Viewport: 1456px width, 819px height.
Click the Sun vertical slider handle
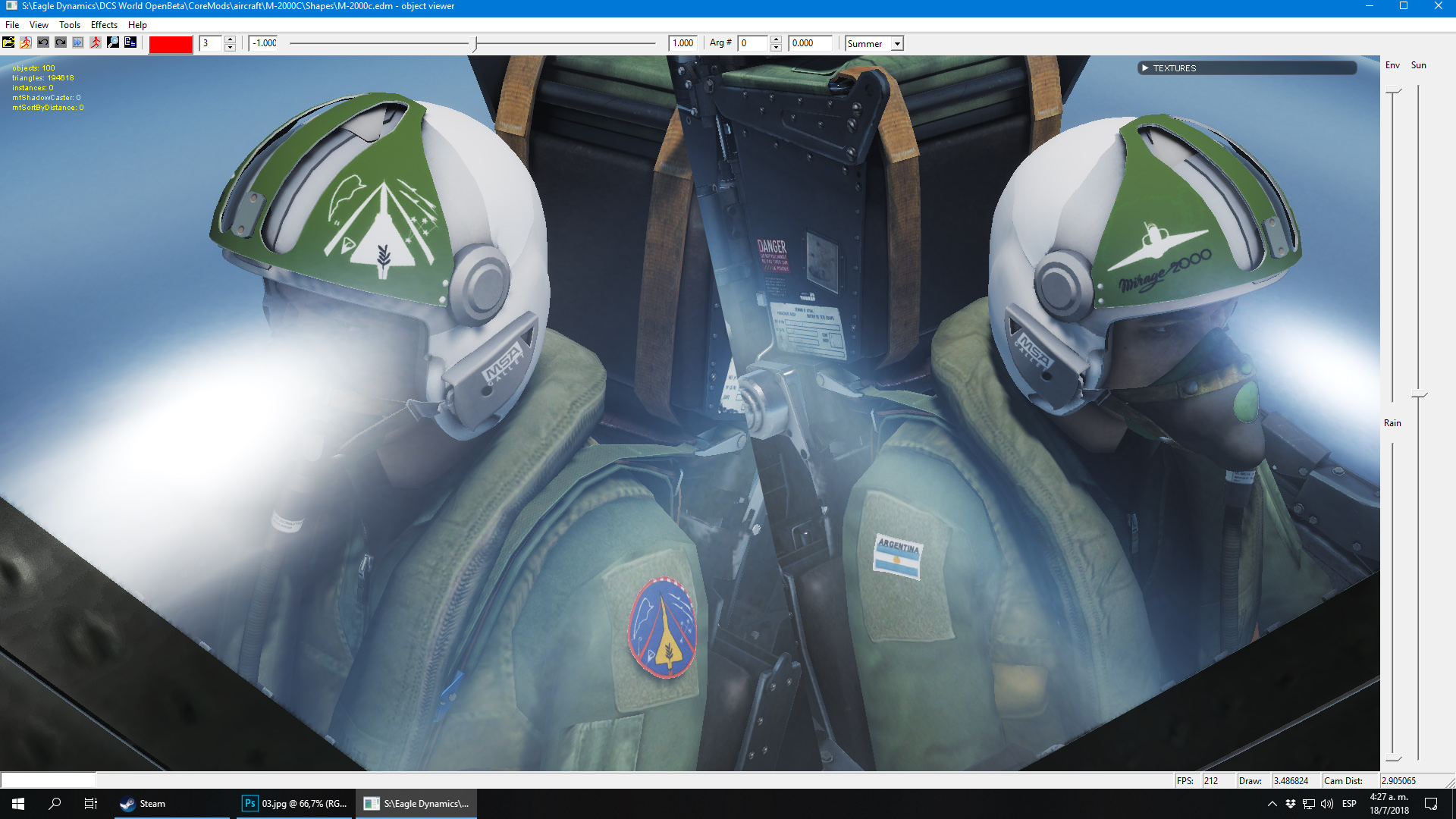pos(1419,395)
